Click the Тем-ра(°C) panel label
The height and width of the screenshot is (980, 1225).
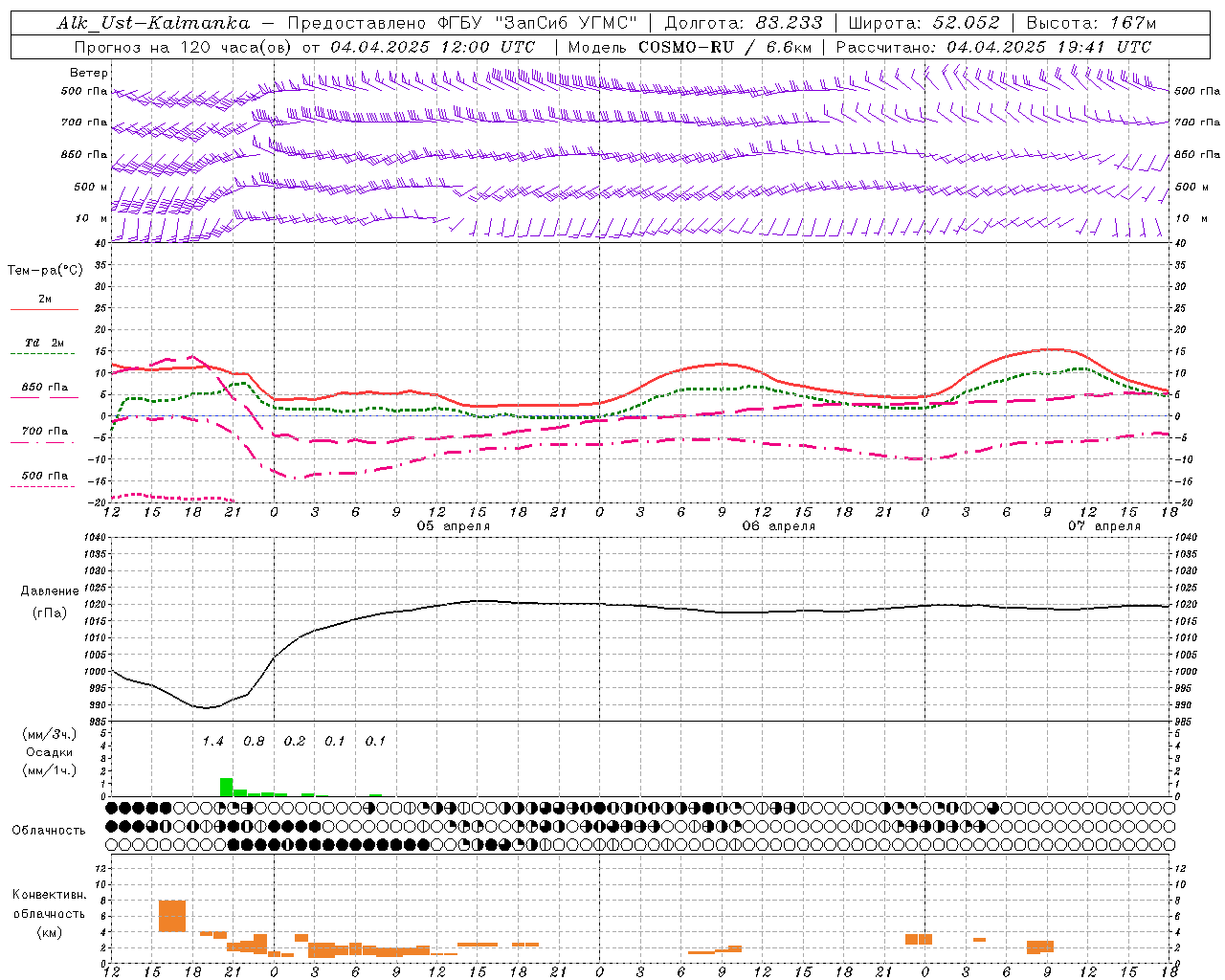(45, 271)
